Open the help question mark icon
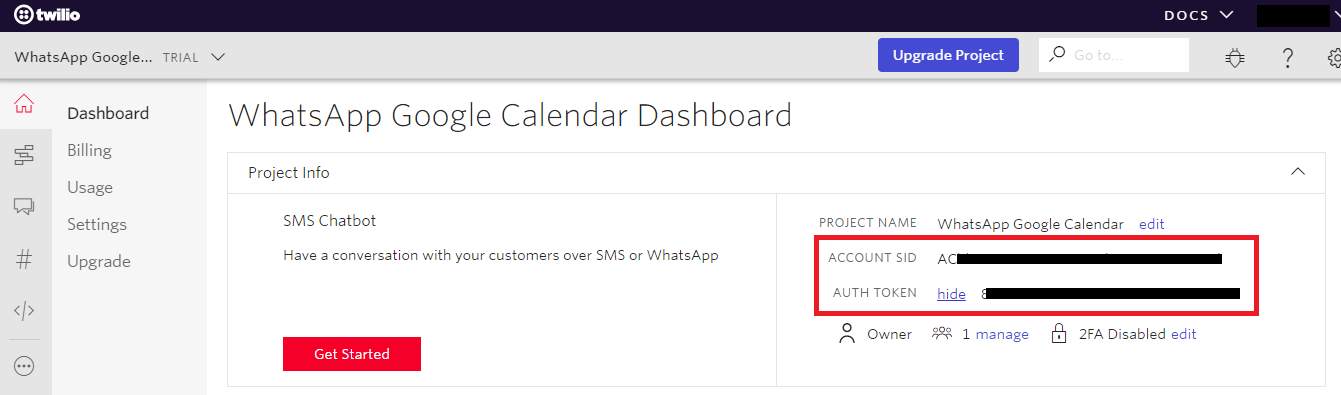Viewport: 1341px width, 395px height. click(1288, 58)
